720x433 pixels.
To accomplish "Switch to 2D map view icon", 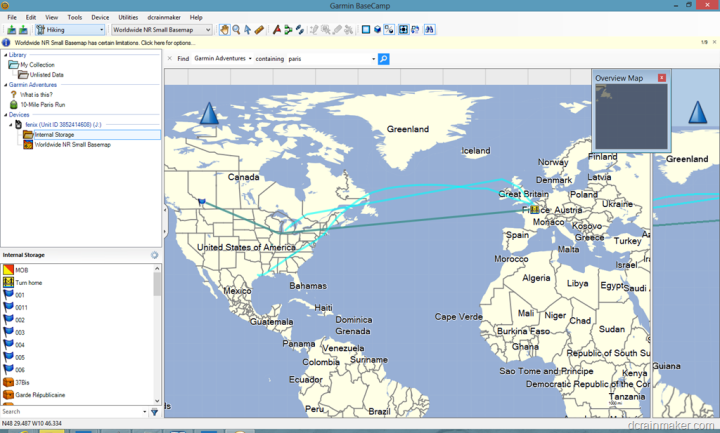I will point(366,30).
